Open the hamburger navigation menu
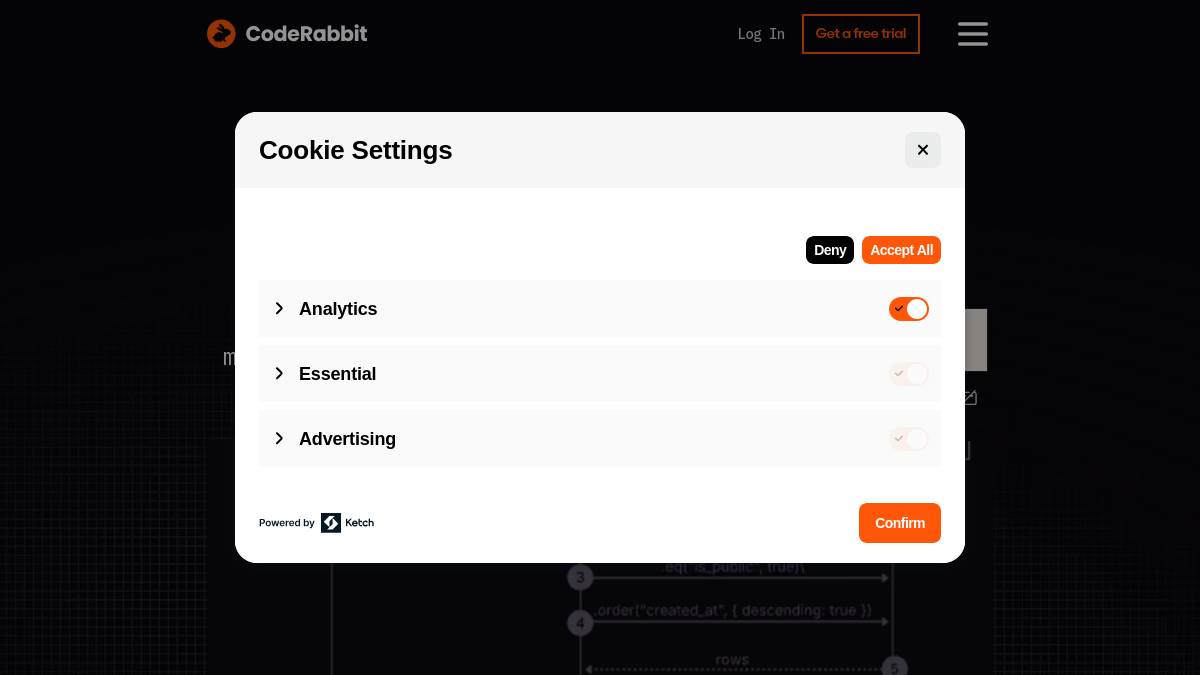Viewport: 1200px width, 675px height. pyautogui.click(x=972, y=34)
